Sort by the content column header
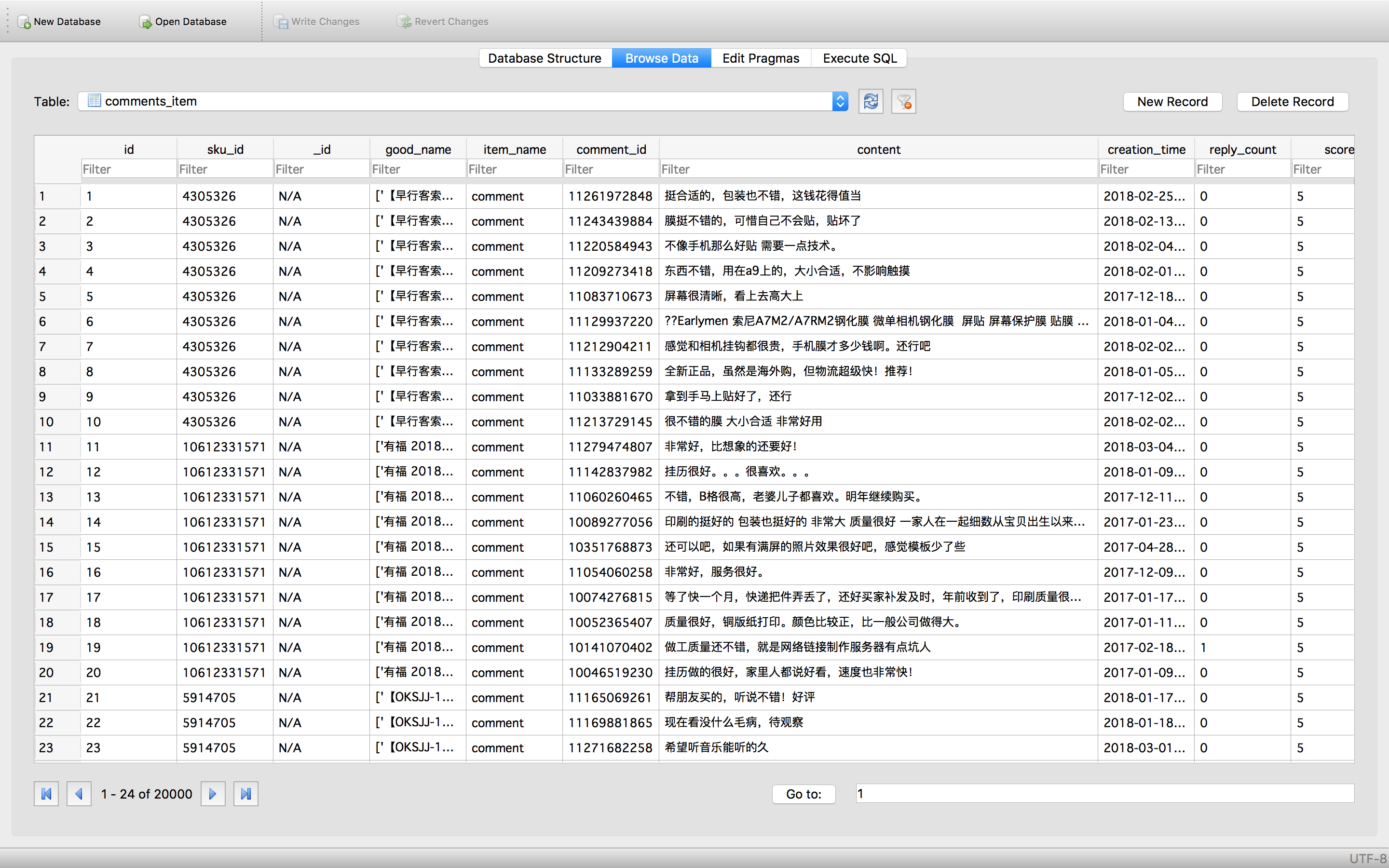 coord(878,149)
